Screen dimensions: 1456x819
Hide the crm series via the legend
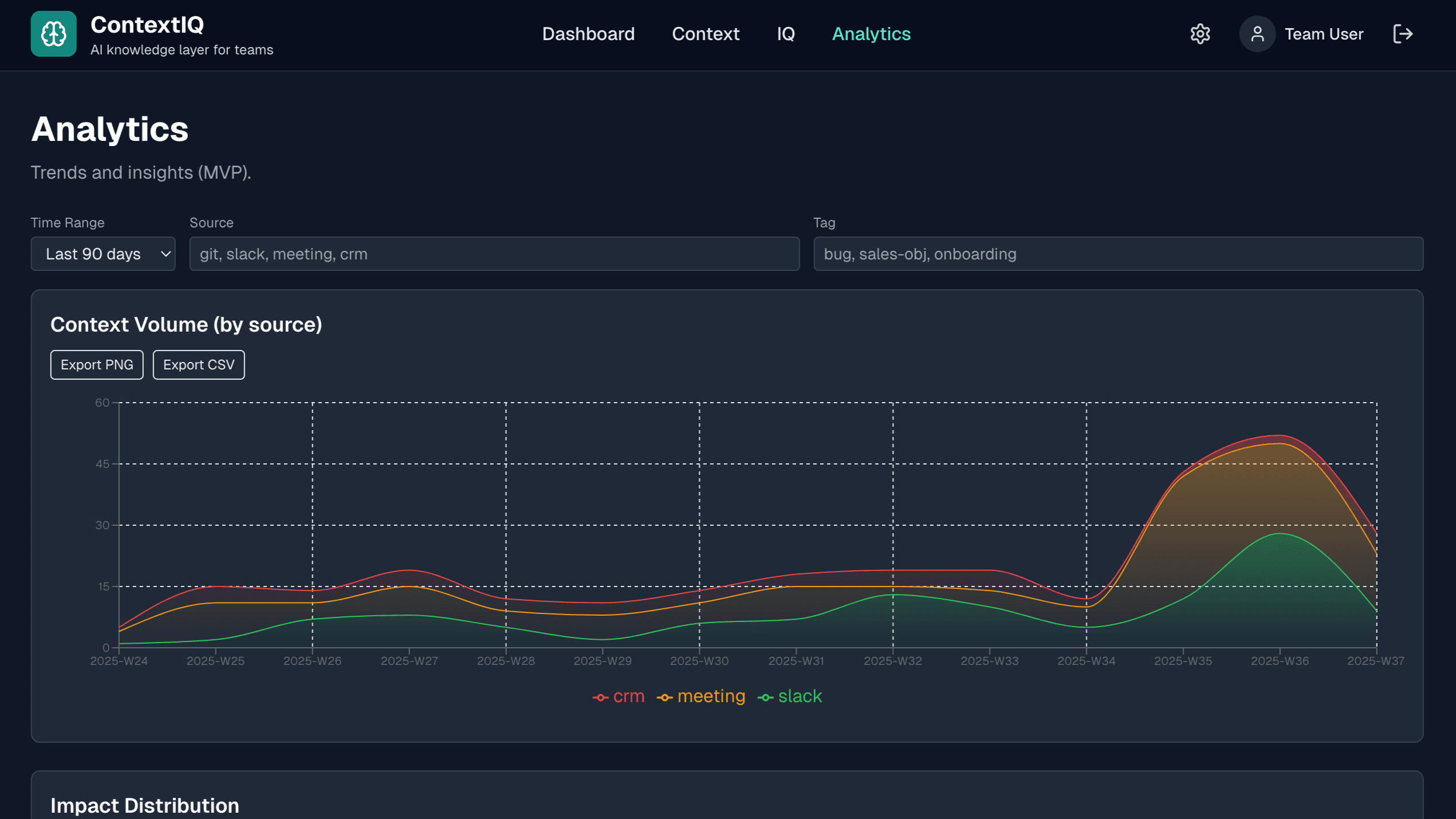628,696
